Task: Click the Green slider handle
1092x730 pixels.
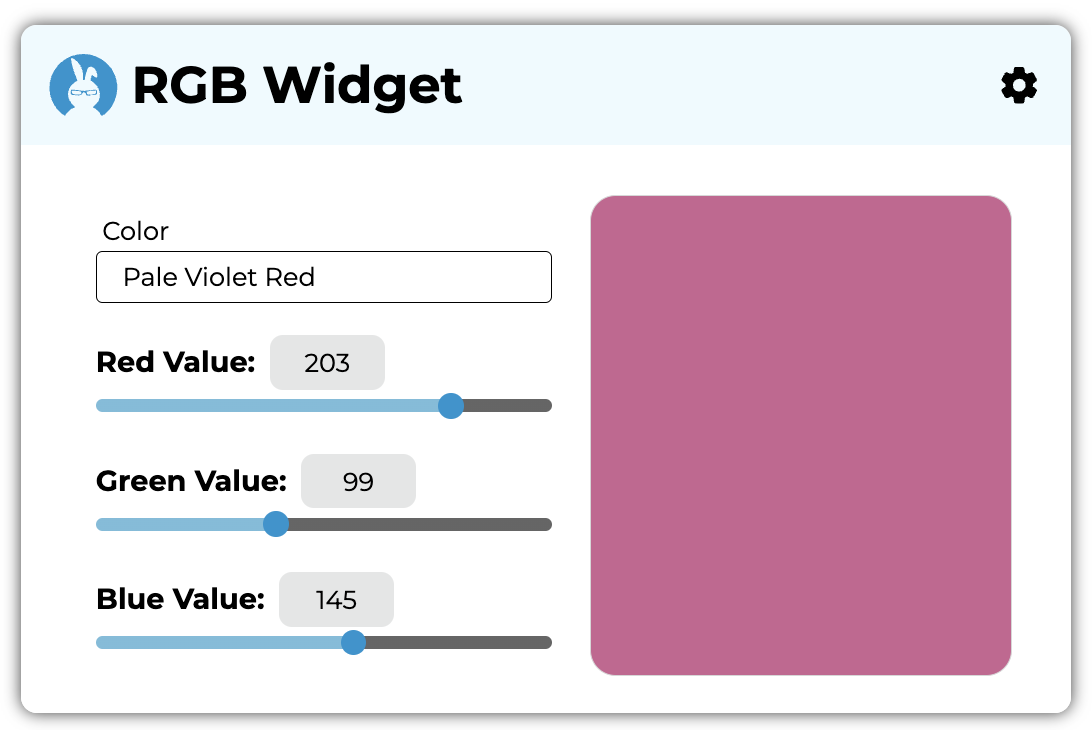Action: click(276, 524)
